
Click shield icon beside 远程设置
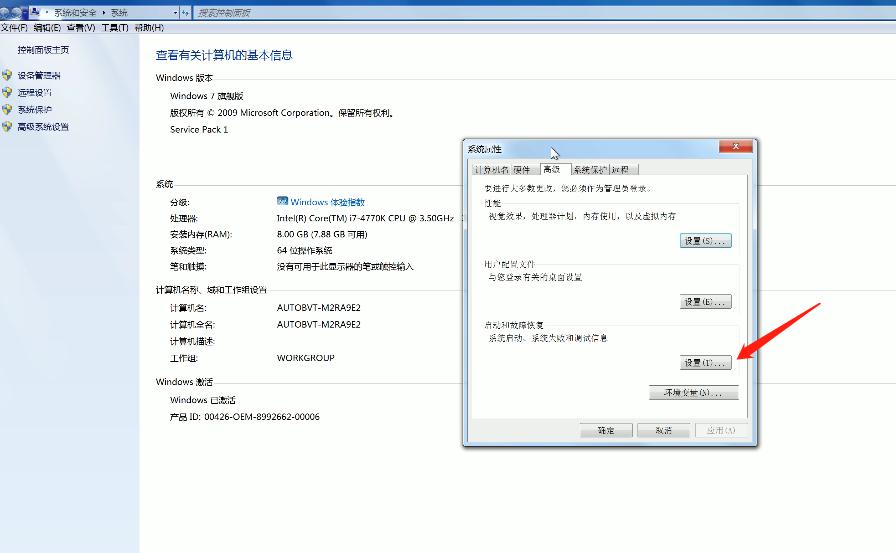point(7,92)
